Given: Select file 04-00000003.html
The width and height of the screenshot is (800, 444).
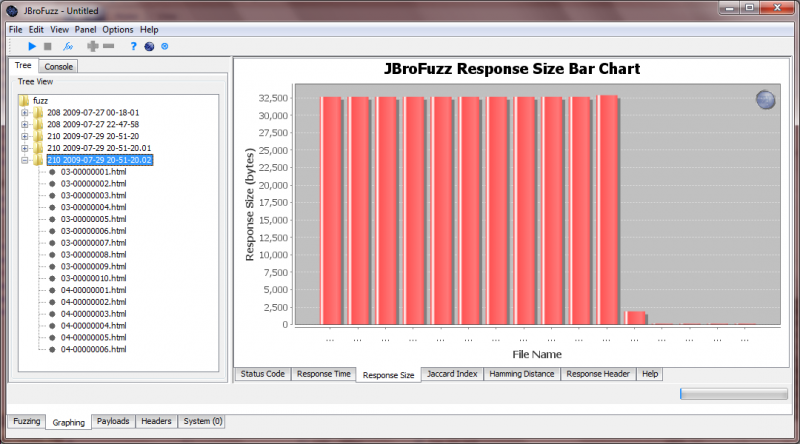Looking at the screenshot, I should (93, 314).
